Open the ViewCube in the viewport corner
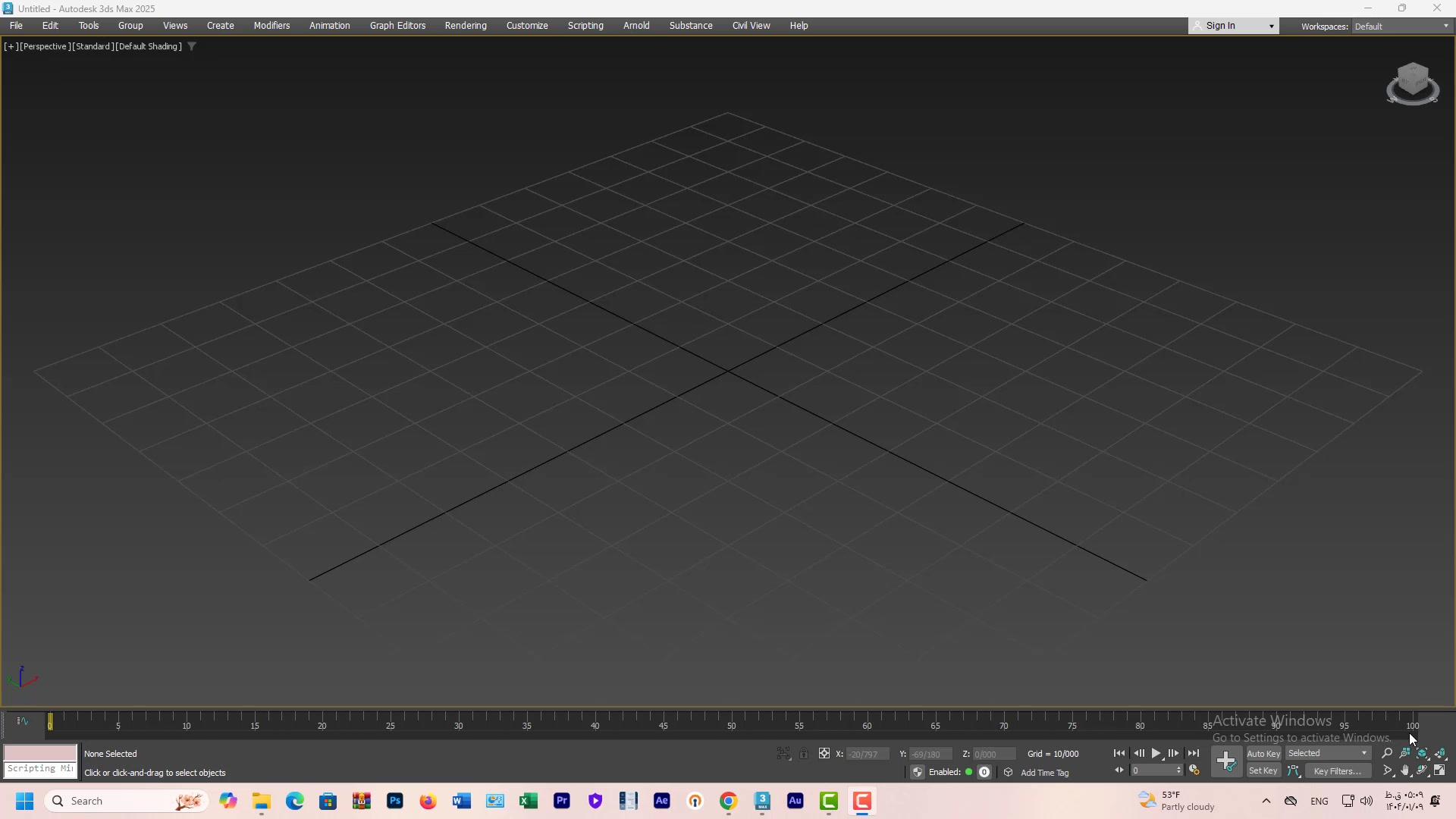The width and height of the screenshot is (1456, 819). pos(1413,83)
